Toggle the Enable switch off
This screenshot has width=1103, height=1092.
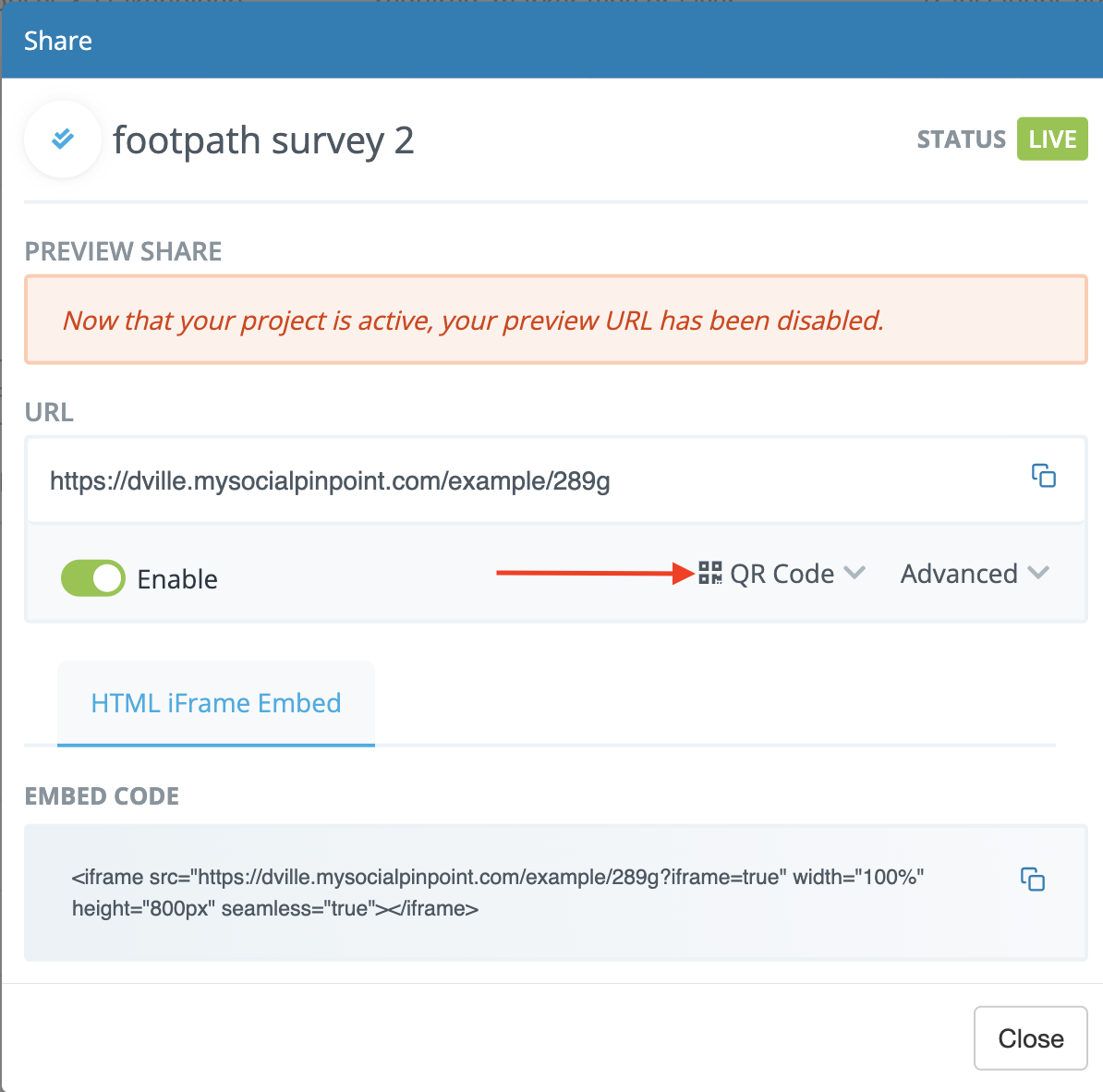point(93,578)
